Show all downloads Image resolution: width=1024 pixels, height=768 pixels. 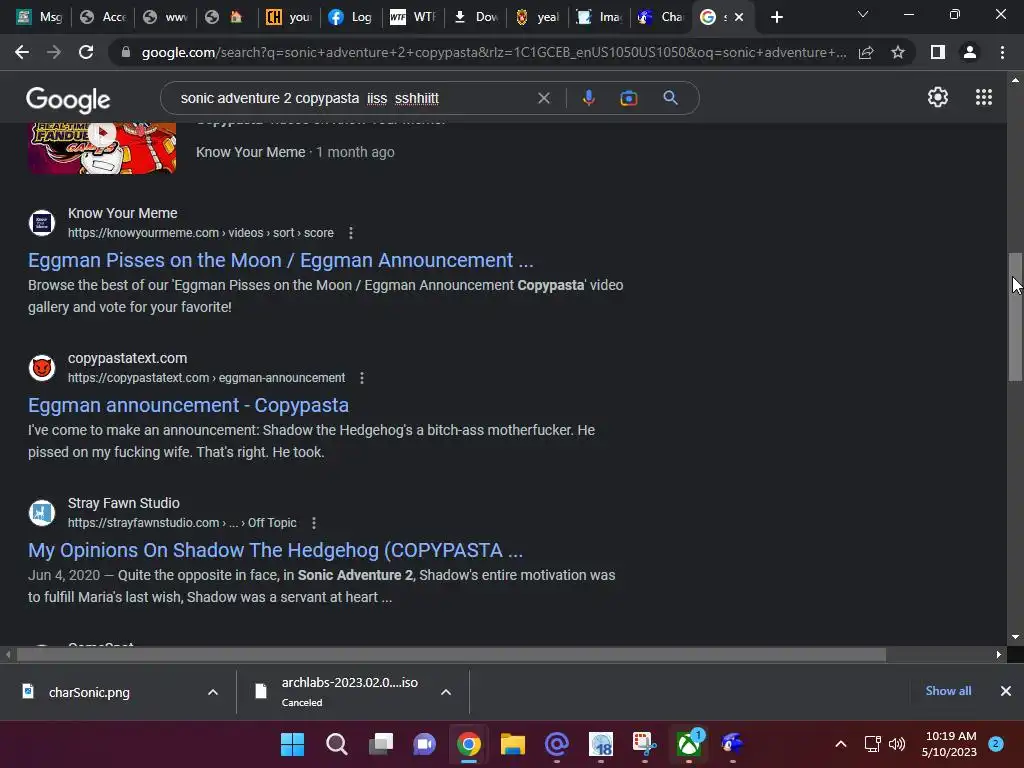948,691
